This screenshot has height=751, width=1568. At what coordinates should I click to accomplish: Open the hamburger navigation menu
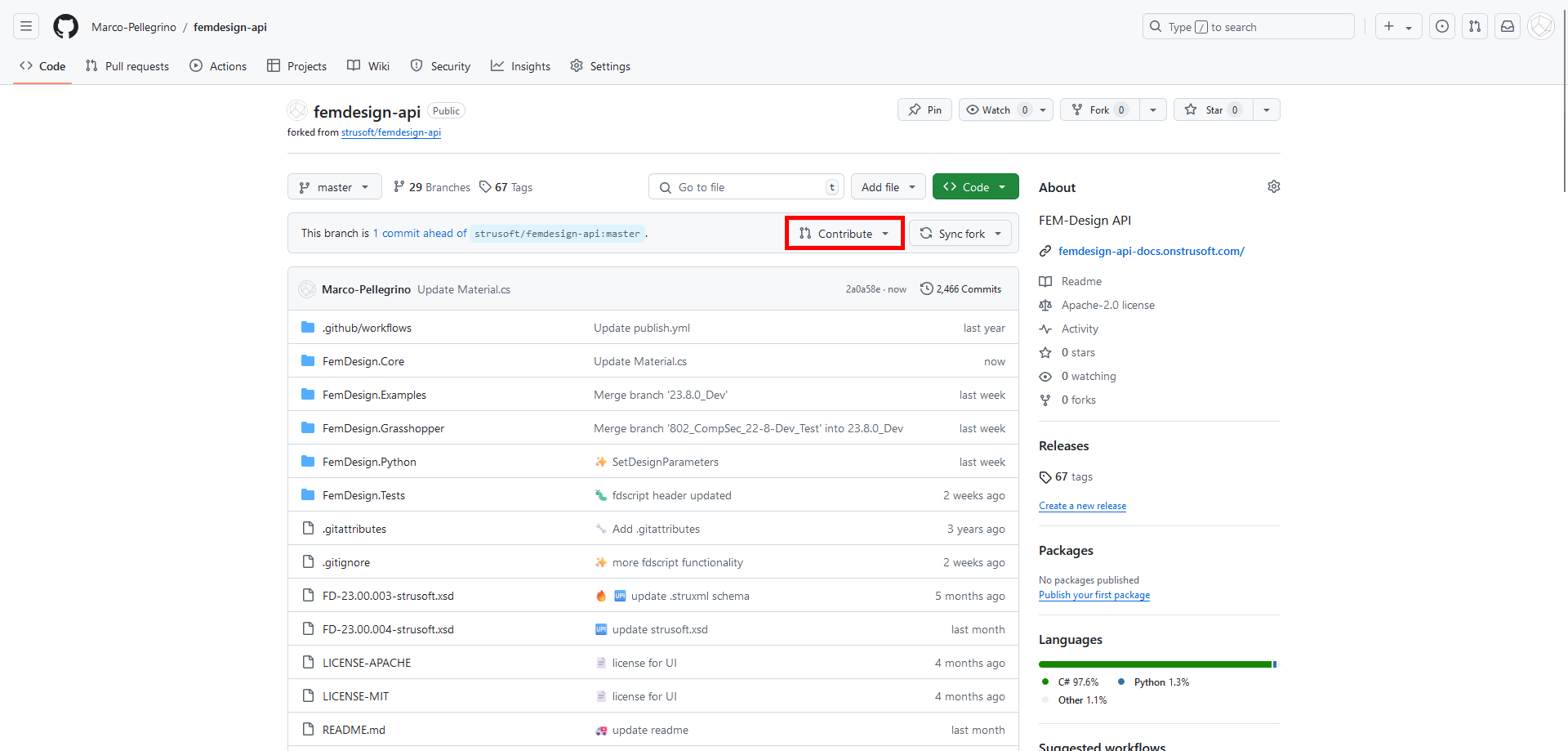tap(26, 27)
